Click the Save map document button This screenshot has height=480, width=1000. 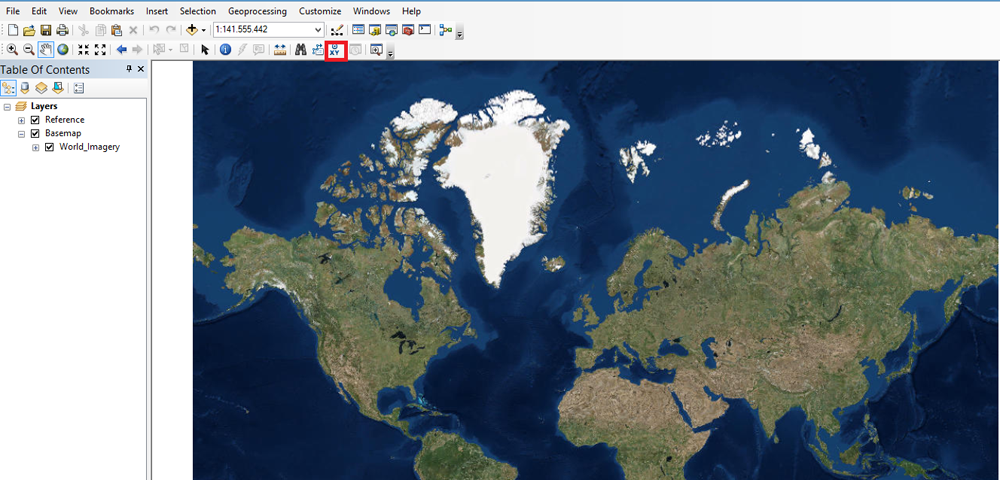45,30
